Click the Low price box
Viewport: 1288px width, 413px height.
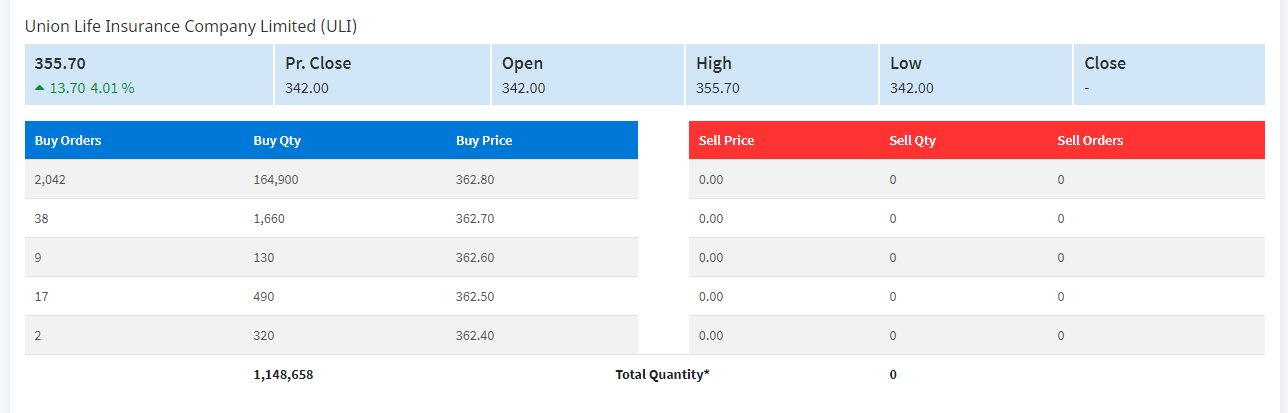[x=975, y=75]
